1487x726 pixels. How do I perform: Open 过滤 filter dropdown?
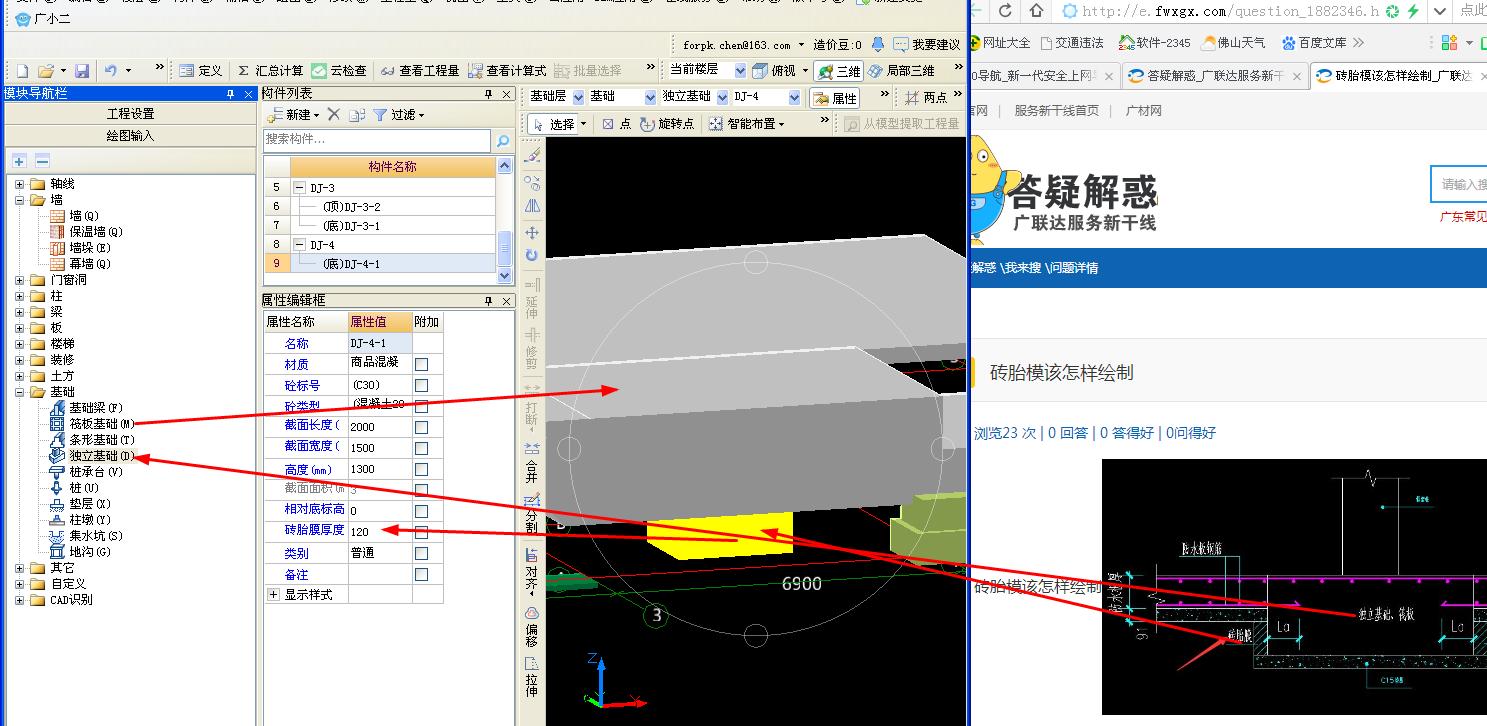pos(399,115)
